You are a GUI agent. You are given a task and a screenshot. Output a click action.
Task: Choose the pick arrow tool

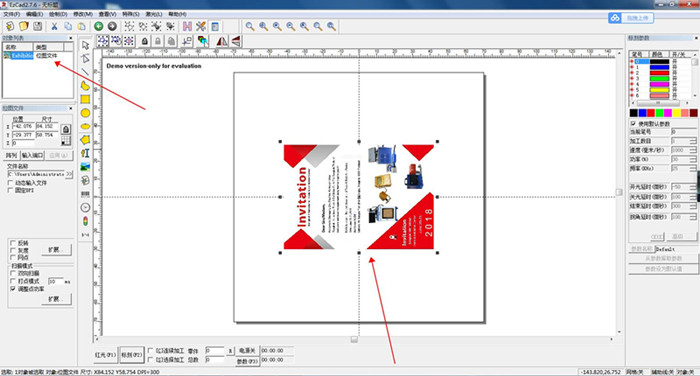click(85, 45)
